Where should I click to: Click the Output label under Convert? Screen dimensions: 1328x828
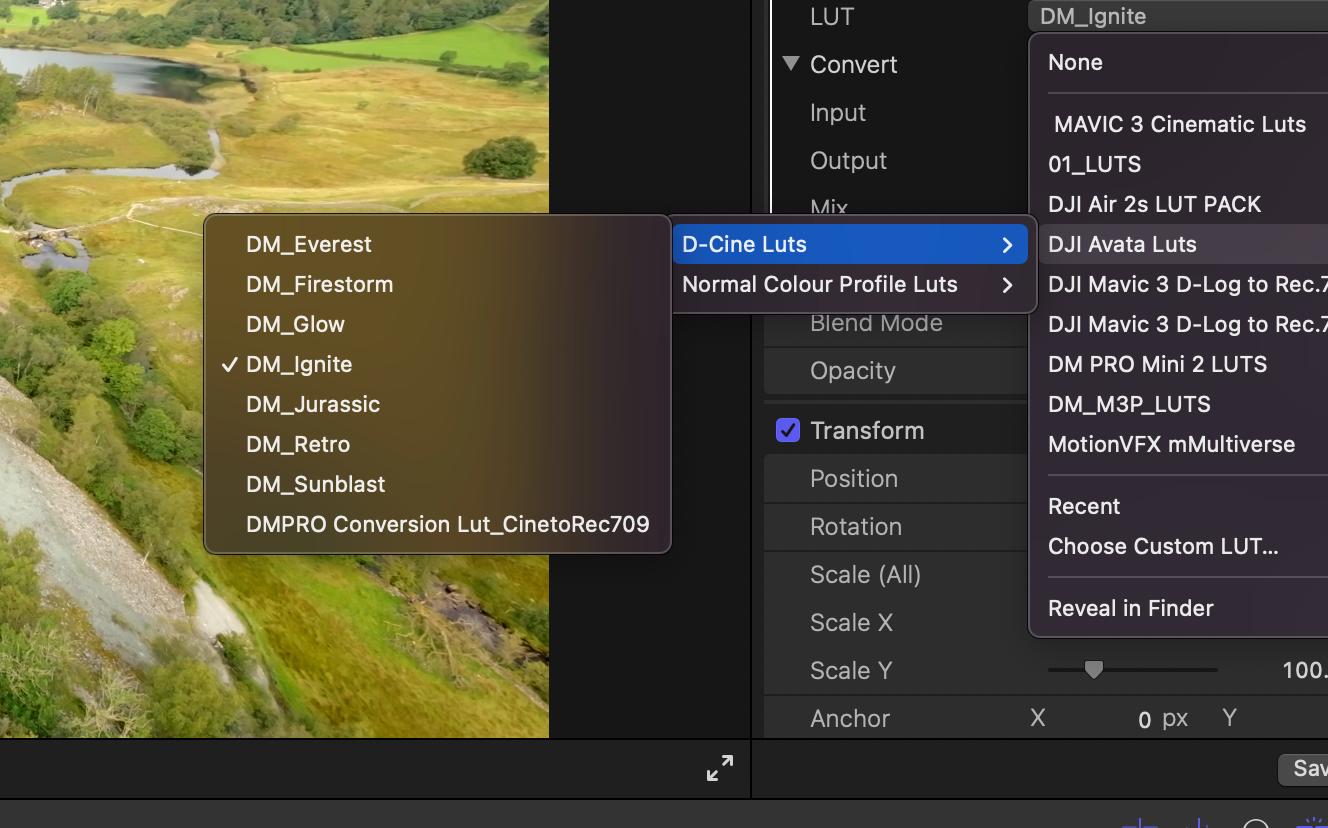(x=849, y=161)
